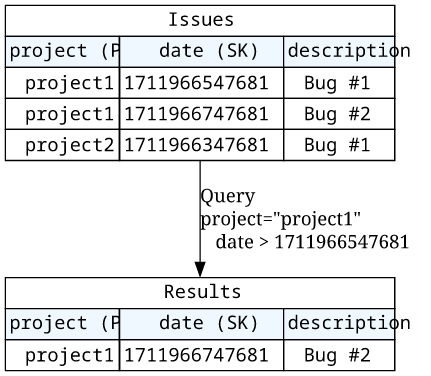Click the project="project1" query condition text

(x=281, y=219)
